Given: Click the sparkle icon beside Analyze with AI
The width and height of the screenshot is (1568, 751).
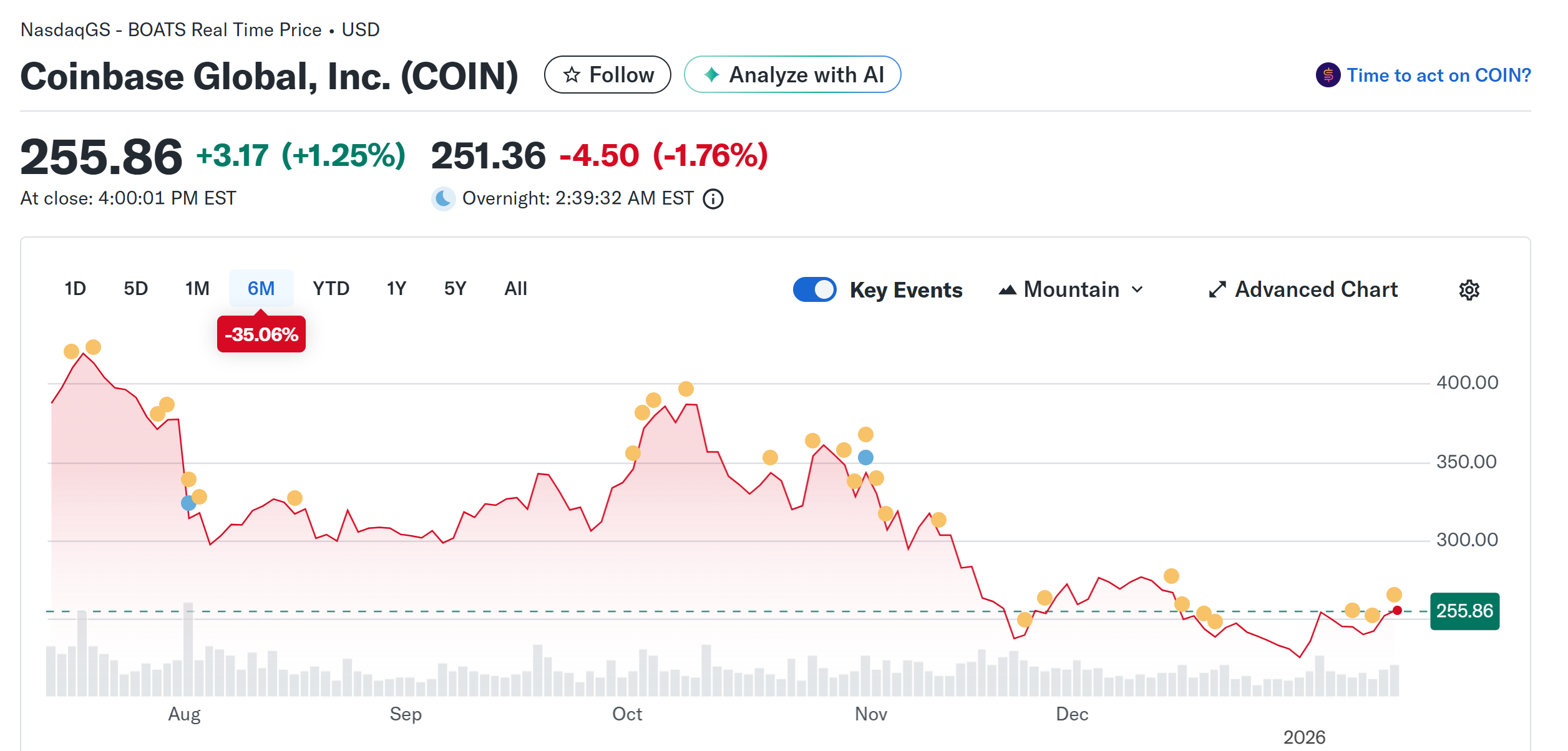Looking at the screenshot, I should (711, 75).
